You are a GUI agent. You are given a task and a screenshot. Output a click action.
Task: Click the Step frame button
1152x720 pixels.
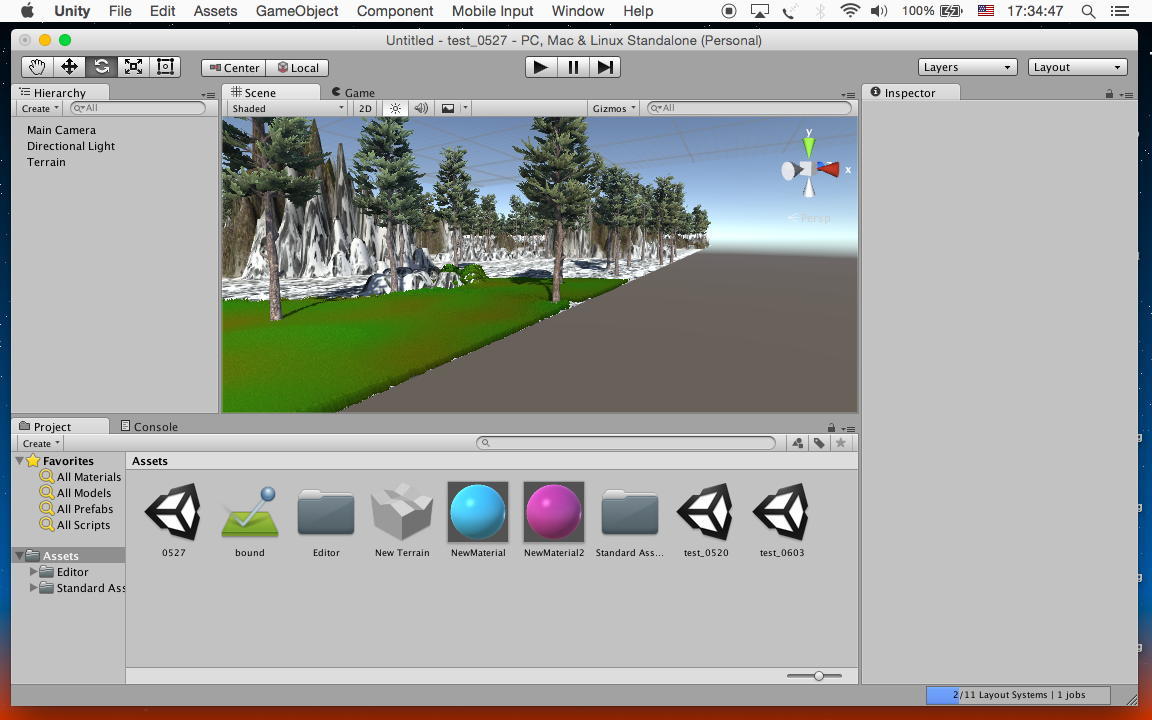point(605,67)
